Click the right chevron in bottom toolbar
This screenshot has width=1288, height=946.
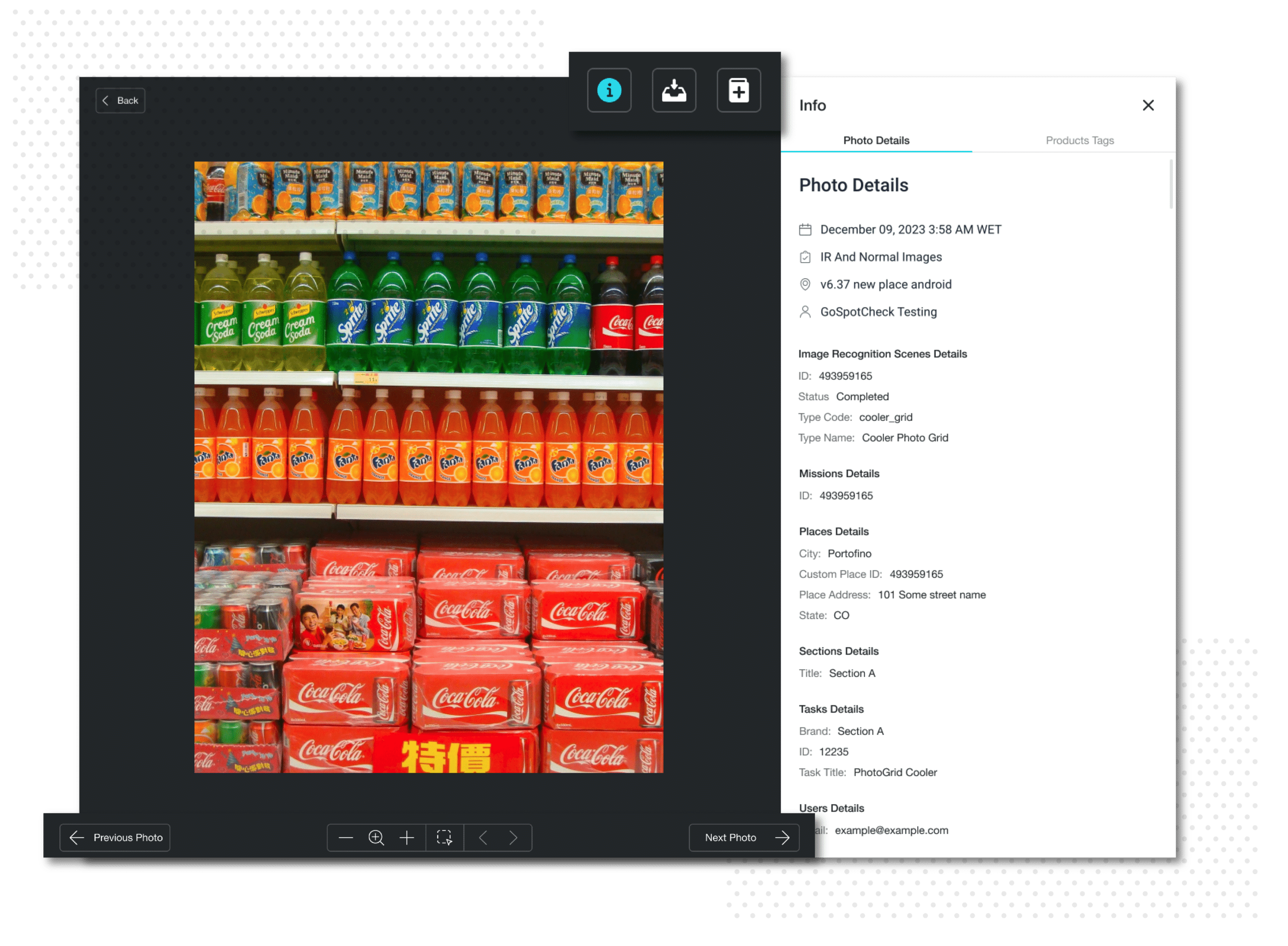coord(513,838)
